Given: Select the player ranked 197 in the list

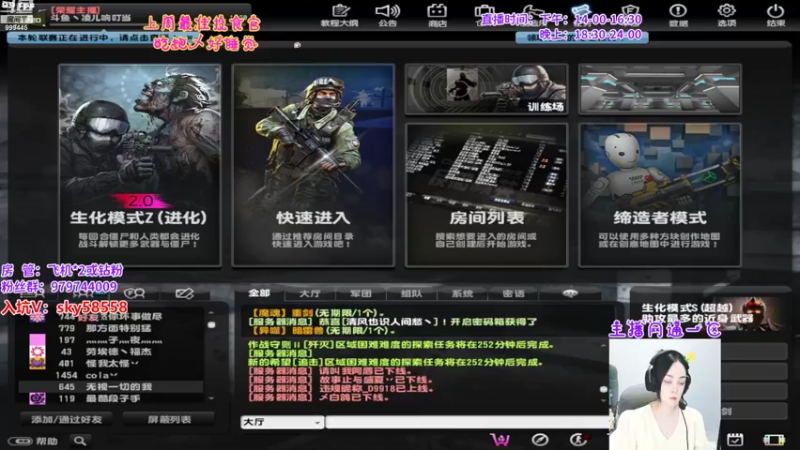Looking at the screenshot, I should pos(111,340).
